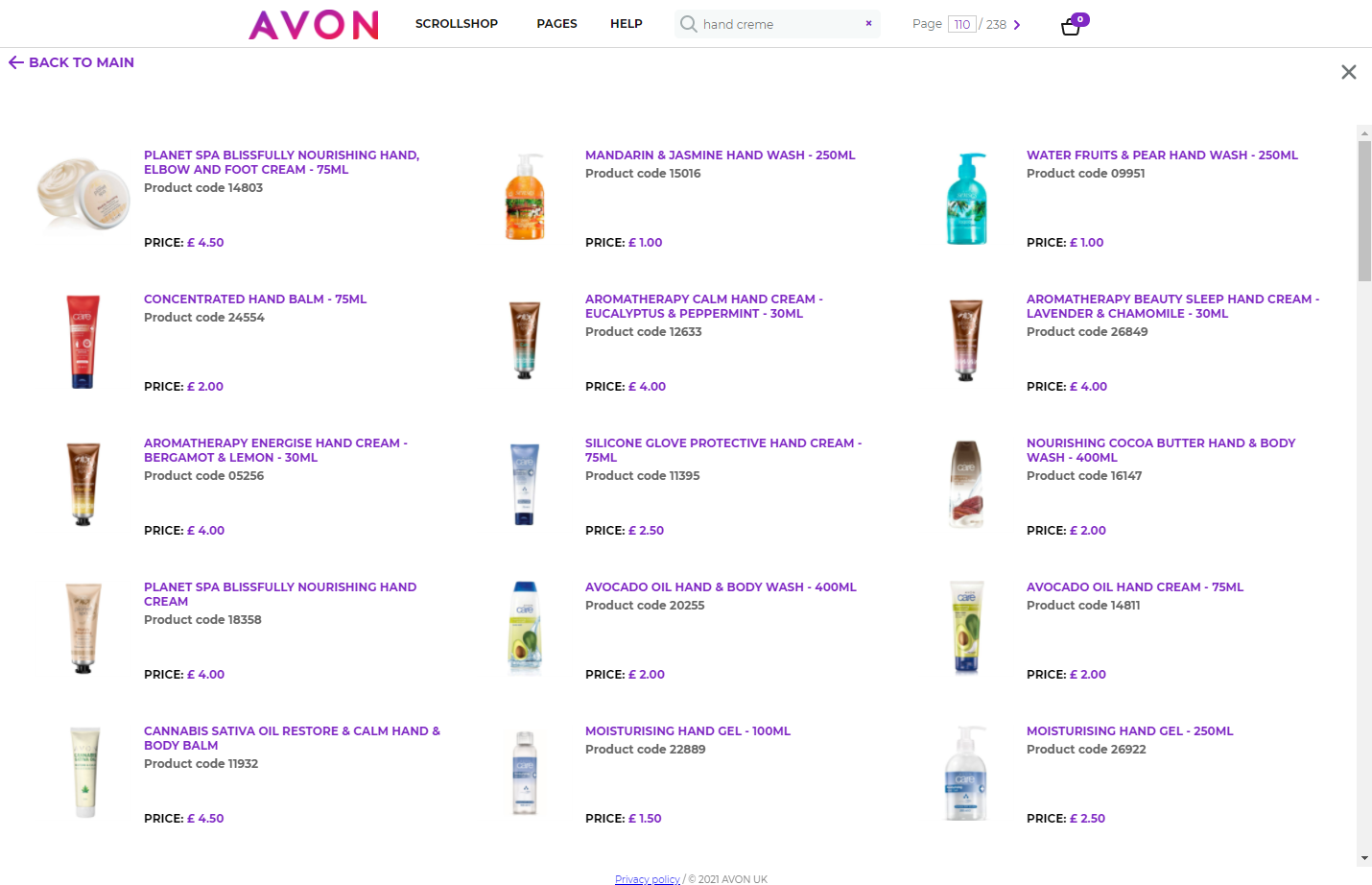Open Mandarin & Jasmine hand wash image
1372x885 pixels.
coord(525,197)
